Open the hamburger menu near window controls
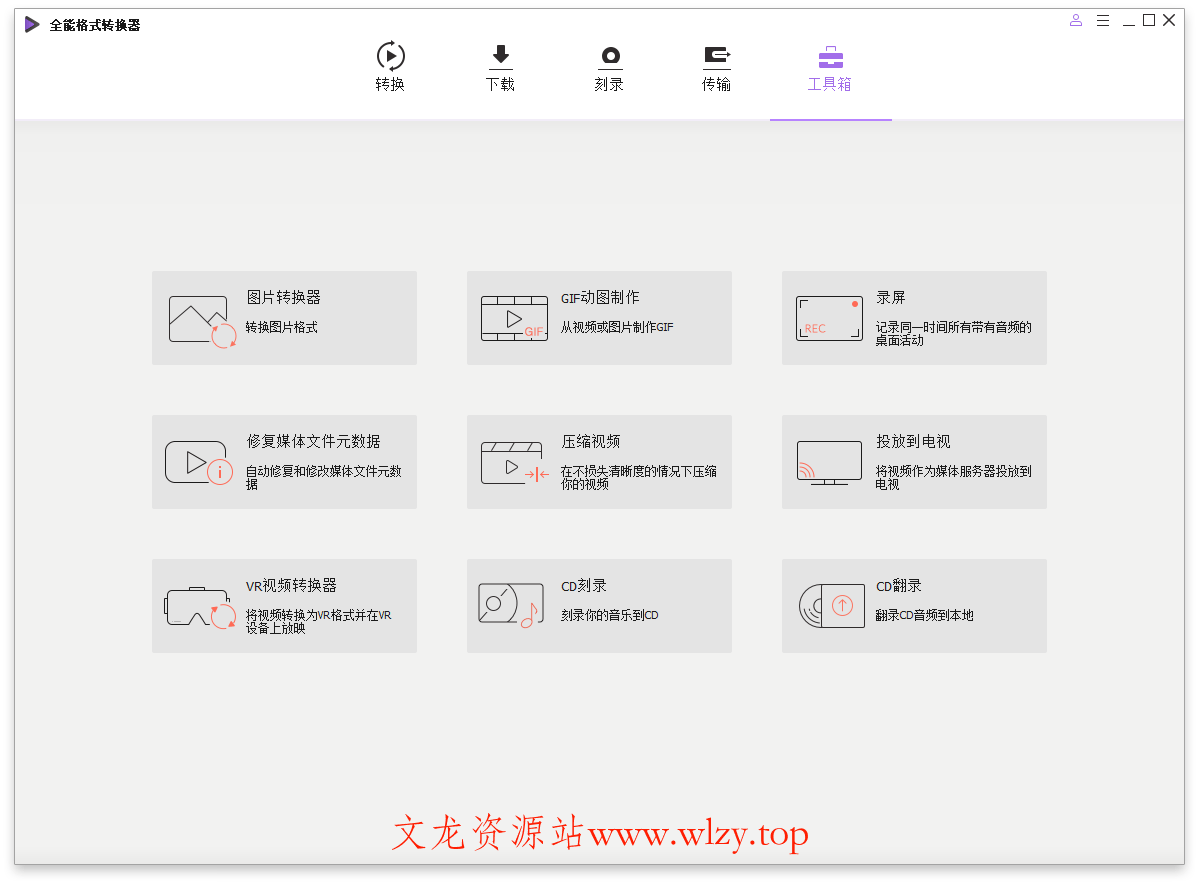Image resolution: width=1199 pixels, height=888 pixels. click(x=1102, y=19)
